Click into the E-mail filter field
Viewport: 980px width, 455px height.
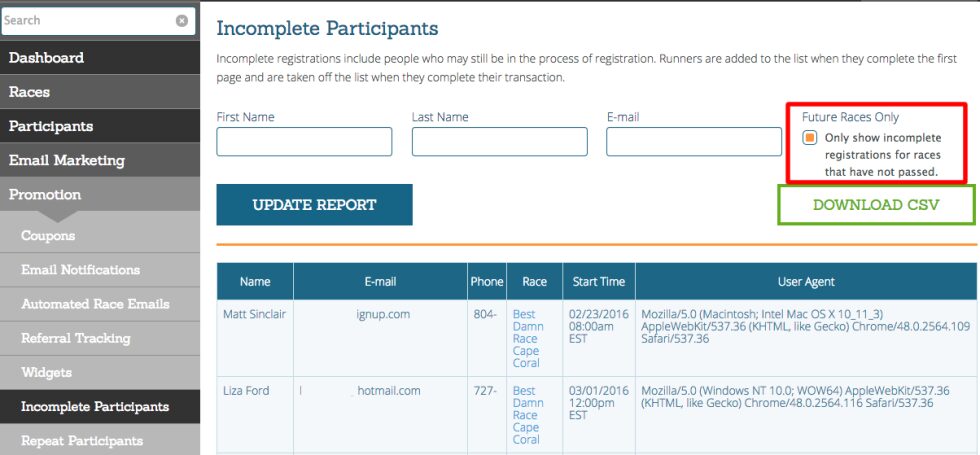(694, 142)
